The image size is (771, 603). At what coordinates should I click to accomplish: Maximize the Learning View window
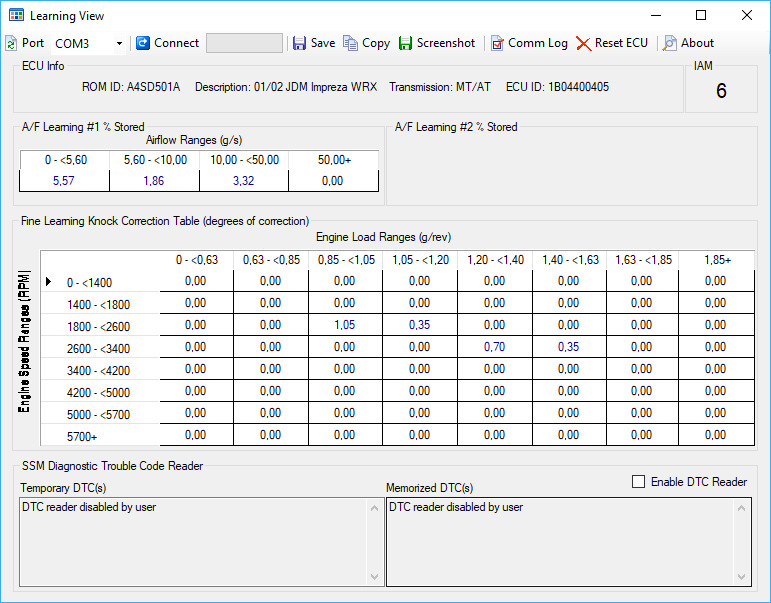pos(701,15)
